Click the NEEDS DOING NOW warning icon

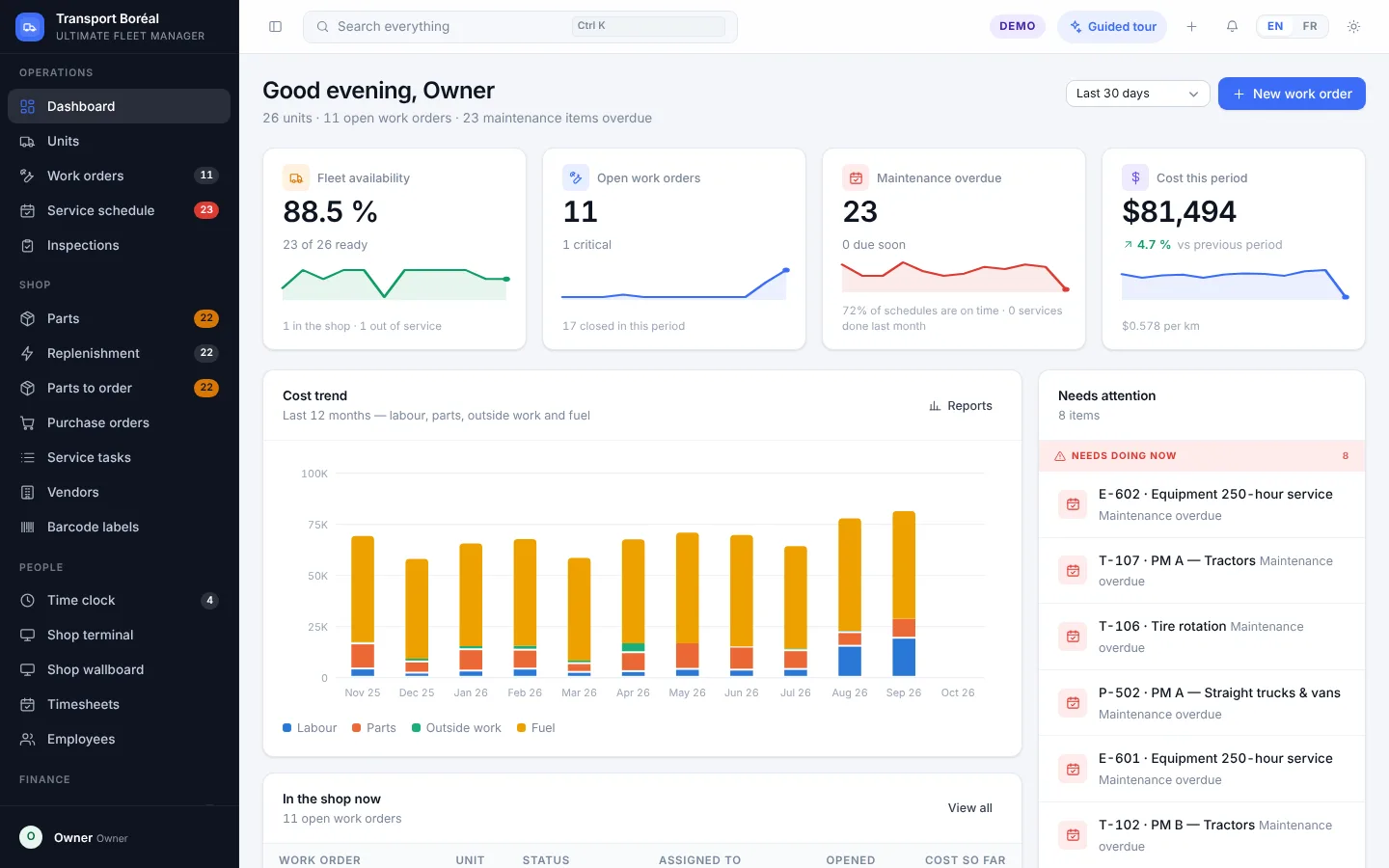click(x=1060, y=456)
